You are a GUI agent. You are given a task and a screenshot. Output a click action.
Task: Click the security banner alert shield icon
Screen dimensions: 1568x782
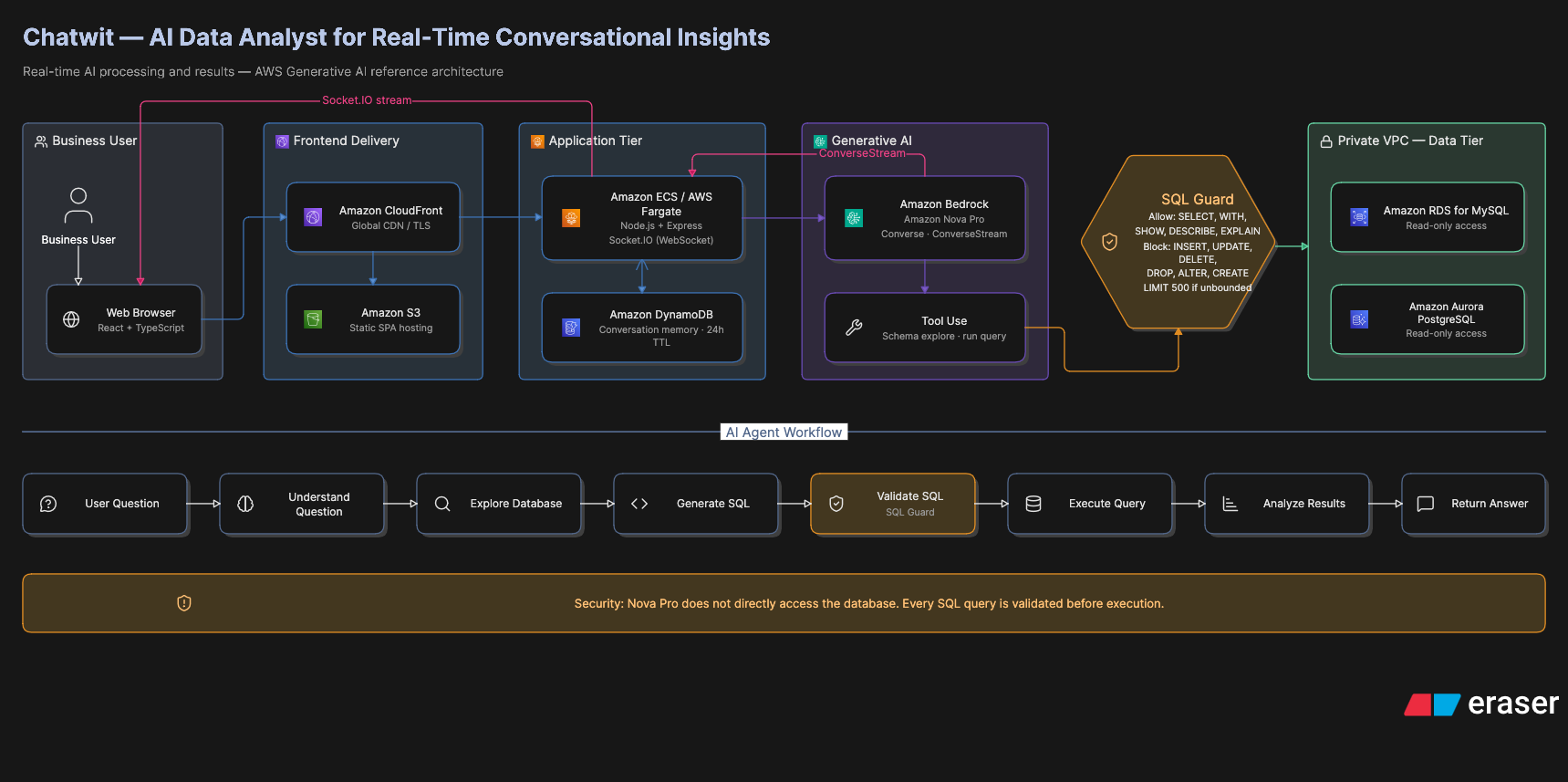[184, 603]
